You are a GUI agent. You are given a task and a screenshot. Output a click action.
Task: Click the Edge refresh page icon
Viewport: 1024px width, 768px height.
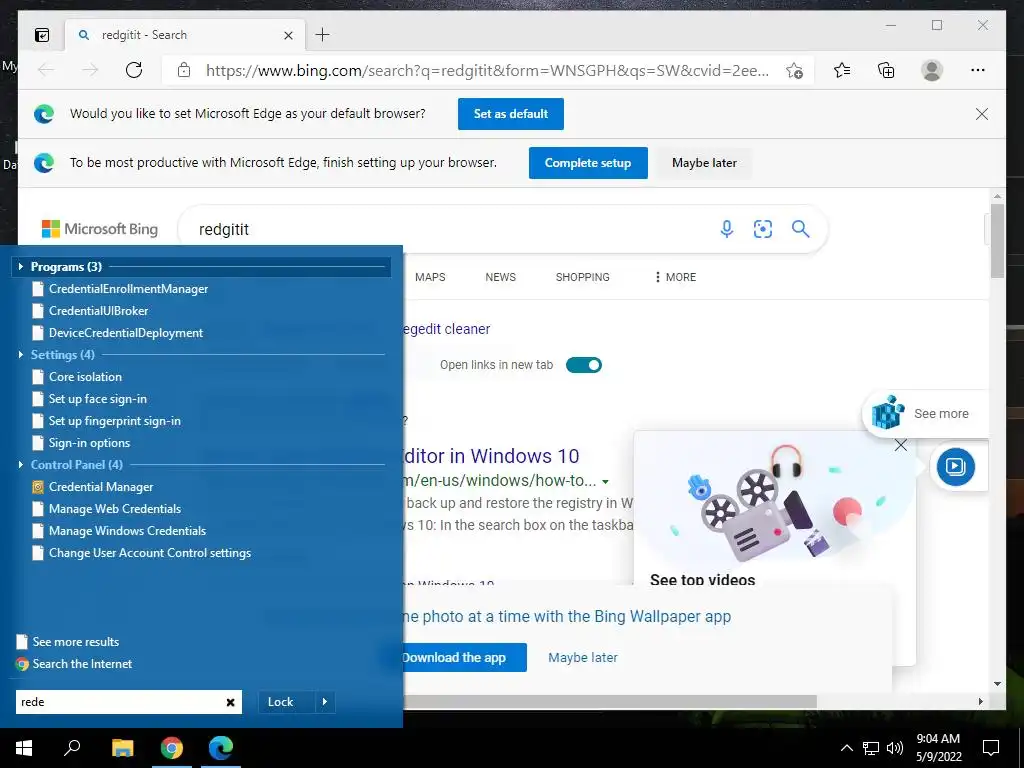point(134,70)
